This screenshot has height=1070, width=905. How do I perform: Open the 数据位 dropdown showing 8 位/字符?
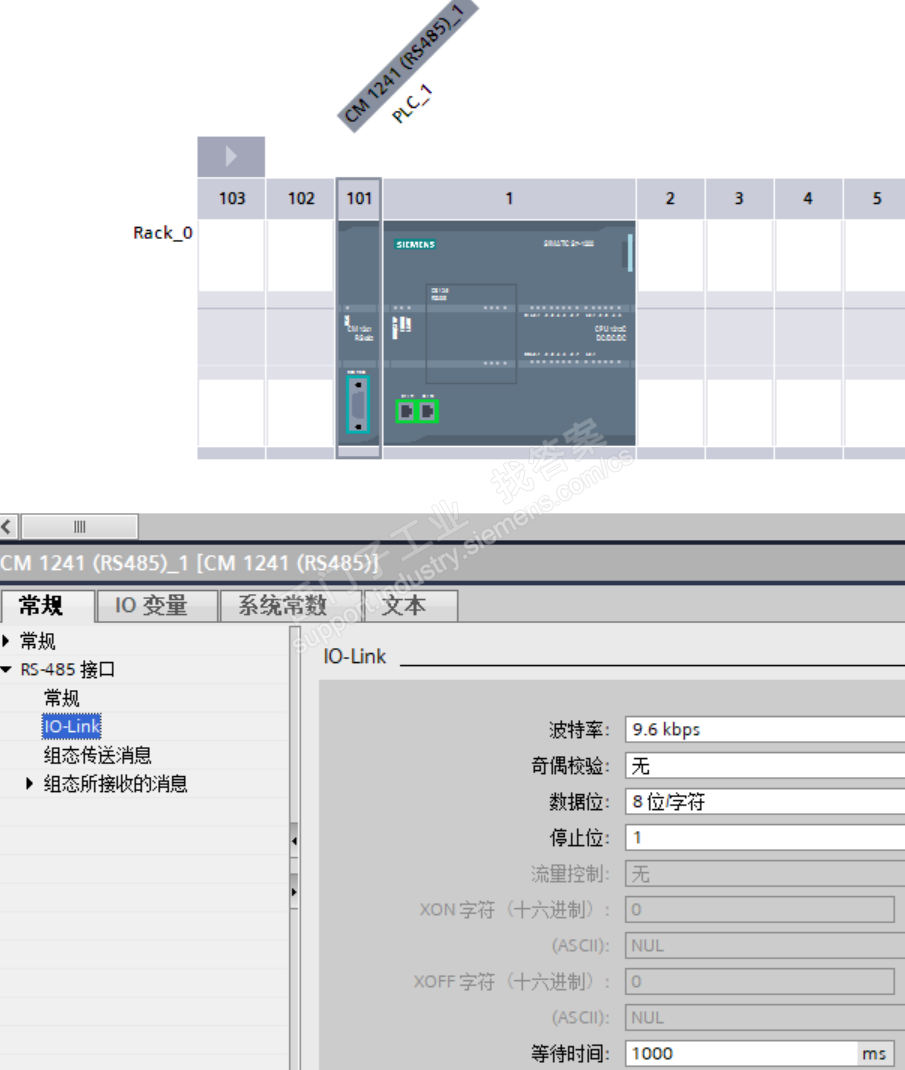click(x=765, y=802)
